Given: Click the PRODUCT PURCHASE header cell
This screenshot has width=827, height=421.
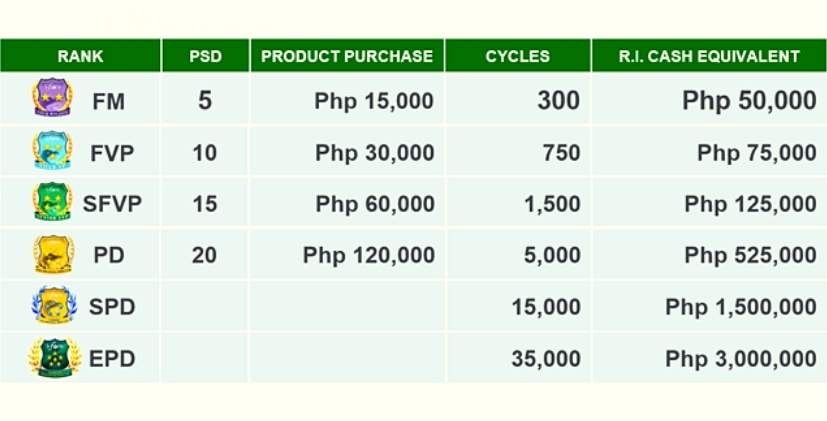Looking at the screenshot, I should pyautogui.click(x=347, y=55).
